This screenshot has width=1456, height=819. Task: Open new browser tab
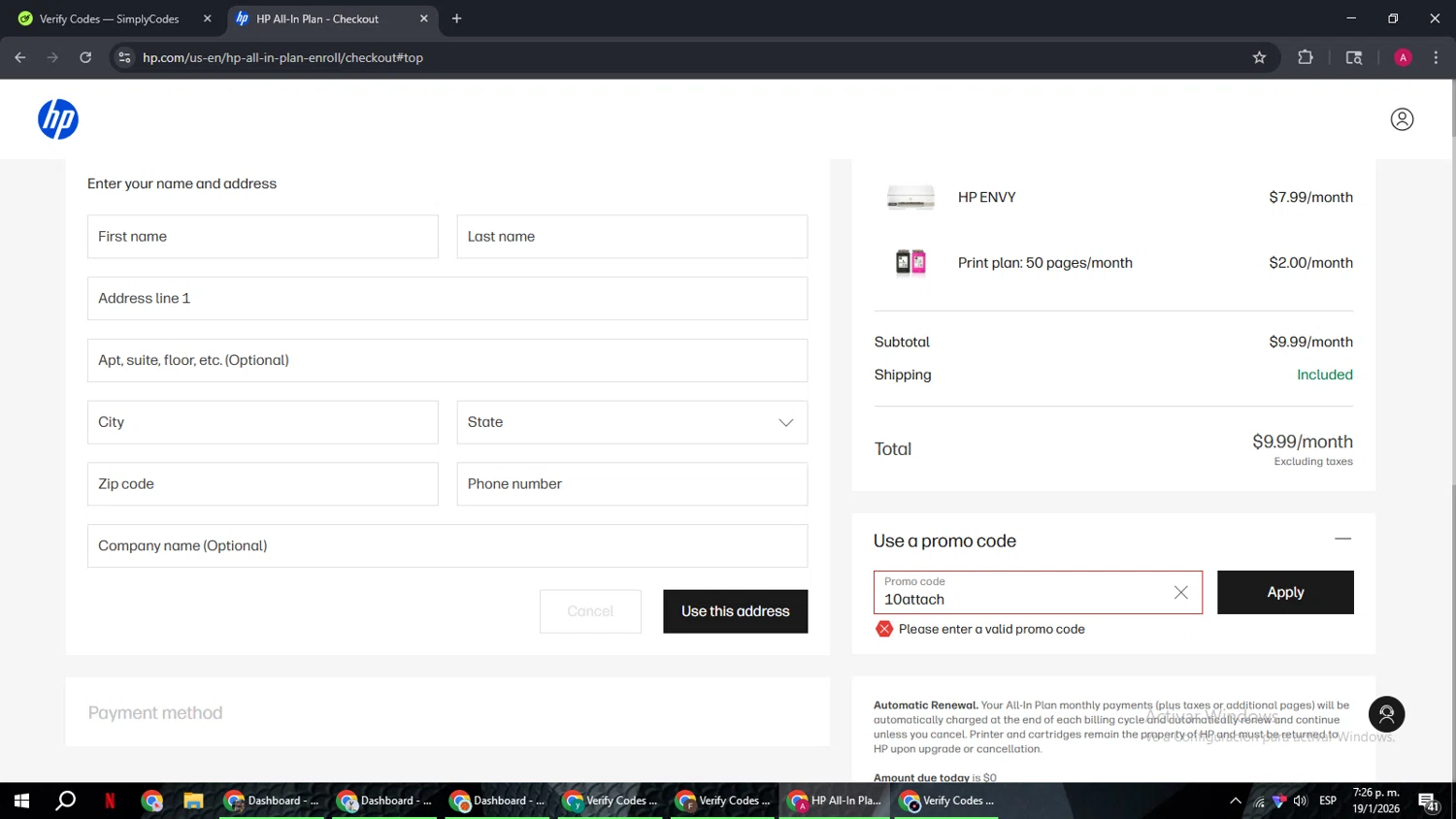(456, 18)
